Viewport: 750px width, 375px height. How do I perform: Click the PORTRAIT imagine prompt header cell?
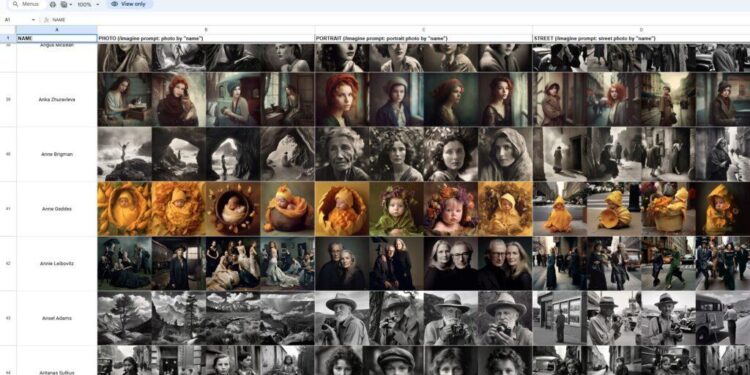424,38
